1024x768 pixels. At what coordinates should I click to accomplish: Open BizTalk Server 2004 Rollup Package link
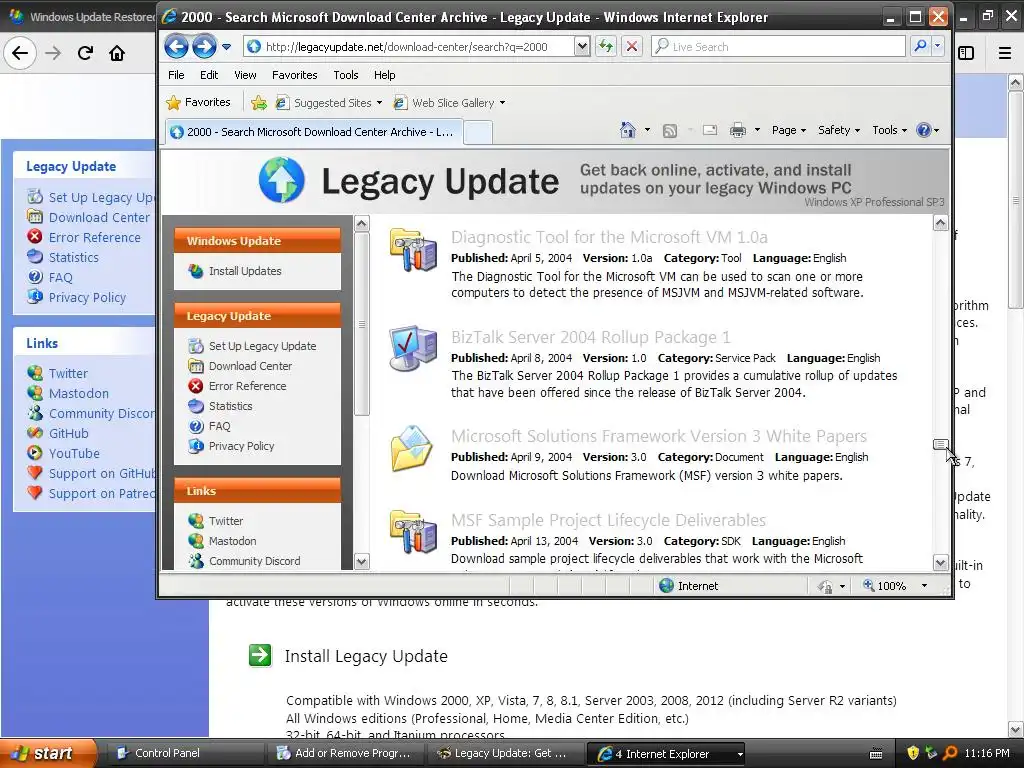(590, 337)
